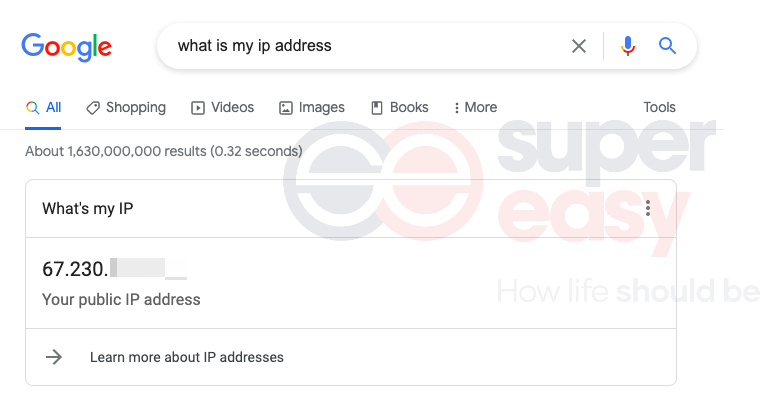761x409 pixels.
Task: Switch to Videos results
Action: 222,107
